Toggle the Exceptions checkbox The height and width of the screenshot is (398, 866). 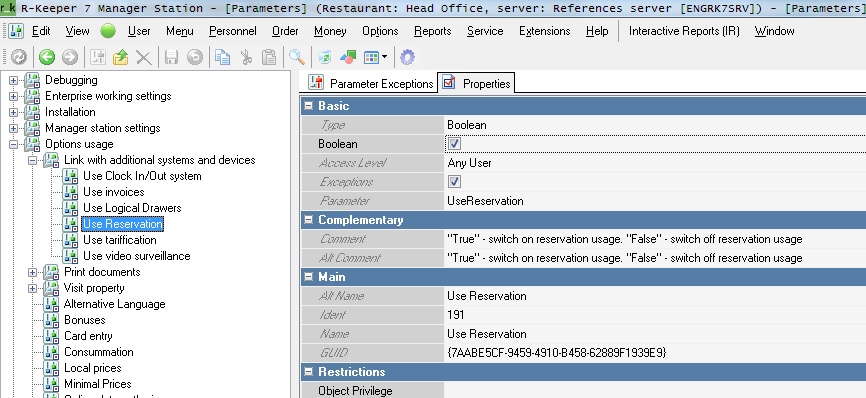455,182
